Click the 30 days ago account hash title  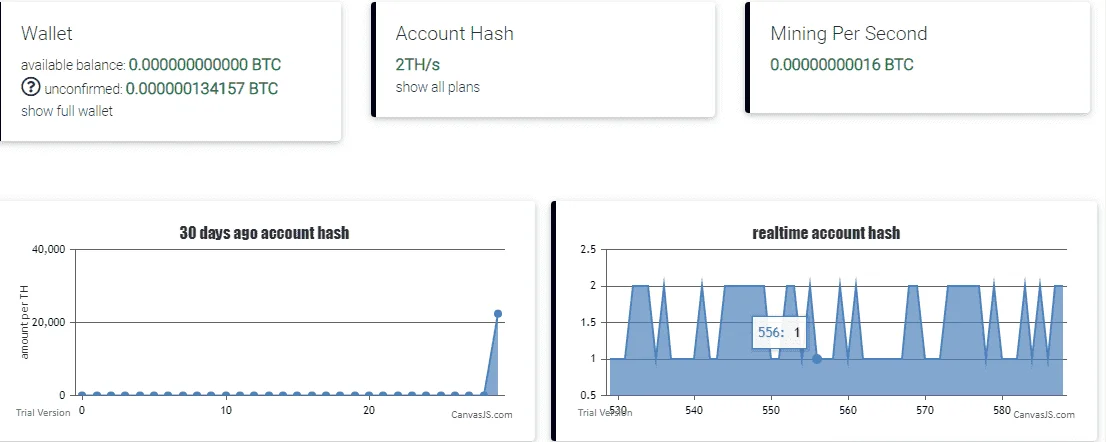click(264, 233)
